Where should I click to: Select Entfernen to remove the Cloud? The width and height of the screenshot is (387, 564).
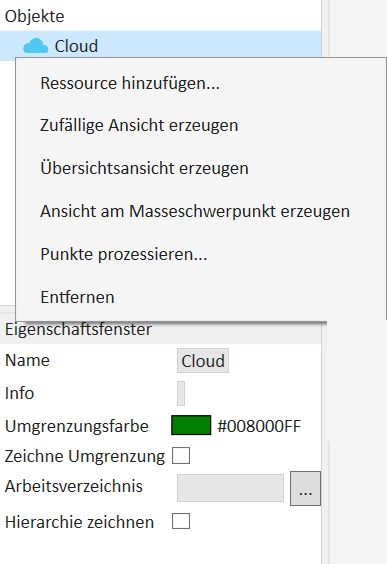point(77,297)
